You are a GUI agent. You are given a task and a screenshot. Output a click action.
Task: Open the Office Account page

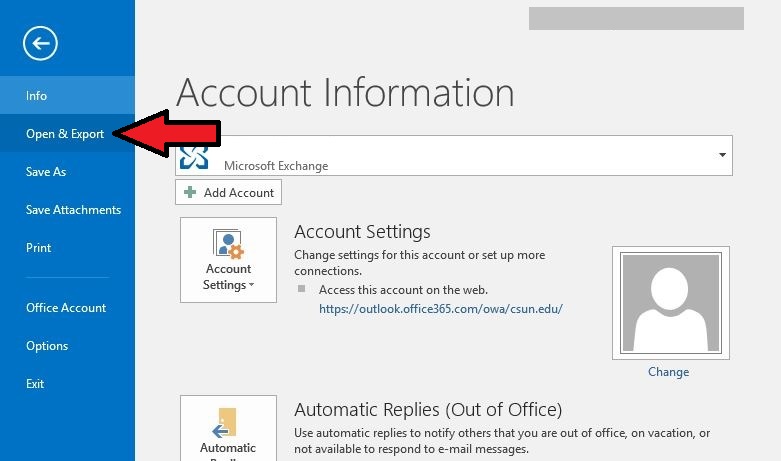pyautogui.click(x=66, y=308)
